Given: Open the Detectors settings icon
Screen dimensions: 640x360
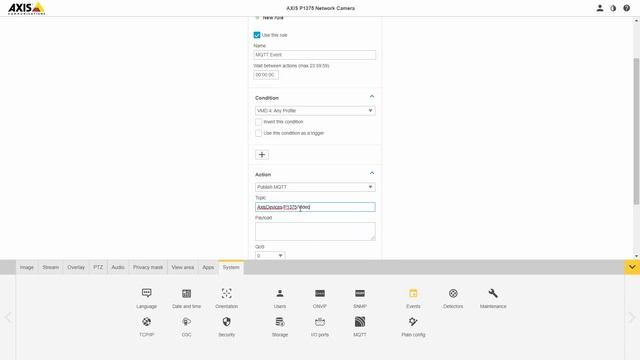Looking at the screenshot, I should point(453,293).
